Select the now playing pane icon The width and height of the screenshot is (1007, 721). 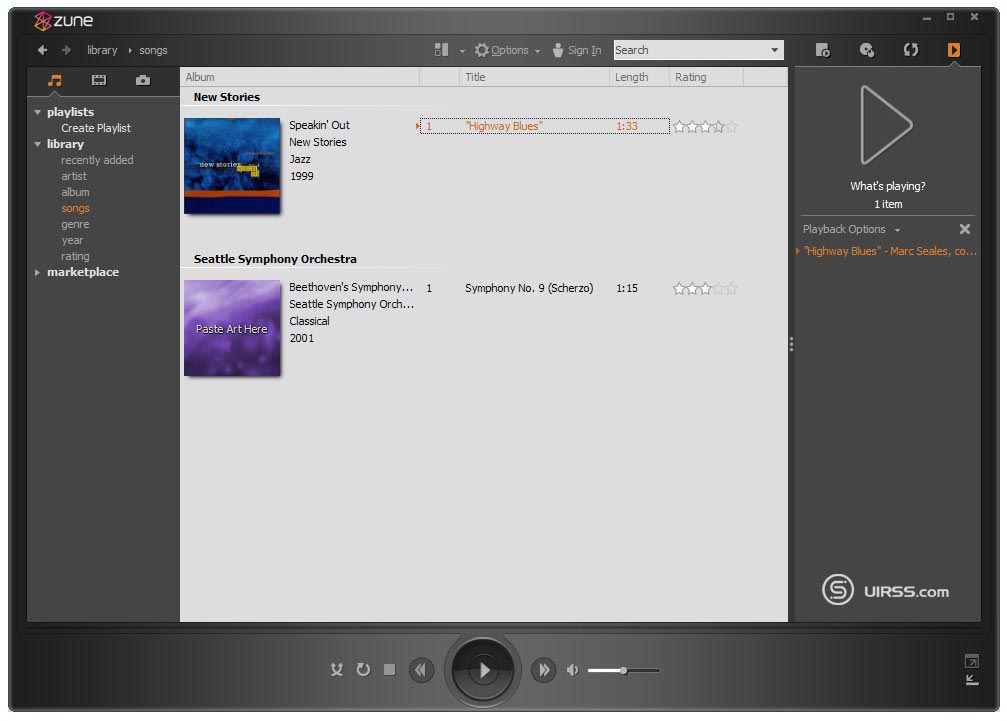click(x=954, y=50)
